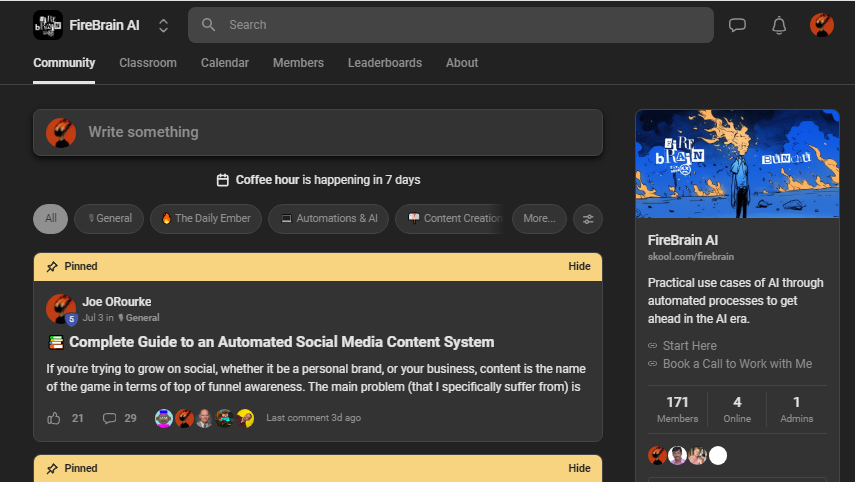Click the white blank member avatar in sidebar
Image resolution: width=855 pixels, height=482 pixels.
(x=718, y=455)
